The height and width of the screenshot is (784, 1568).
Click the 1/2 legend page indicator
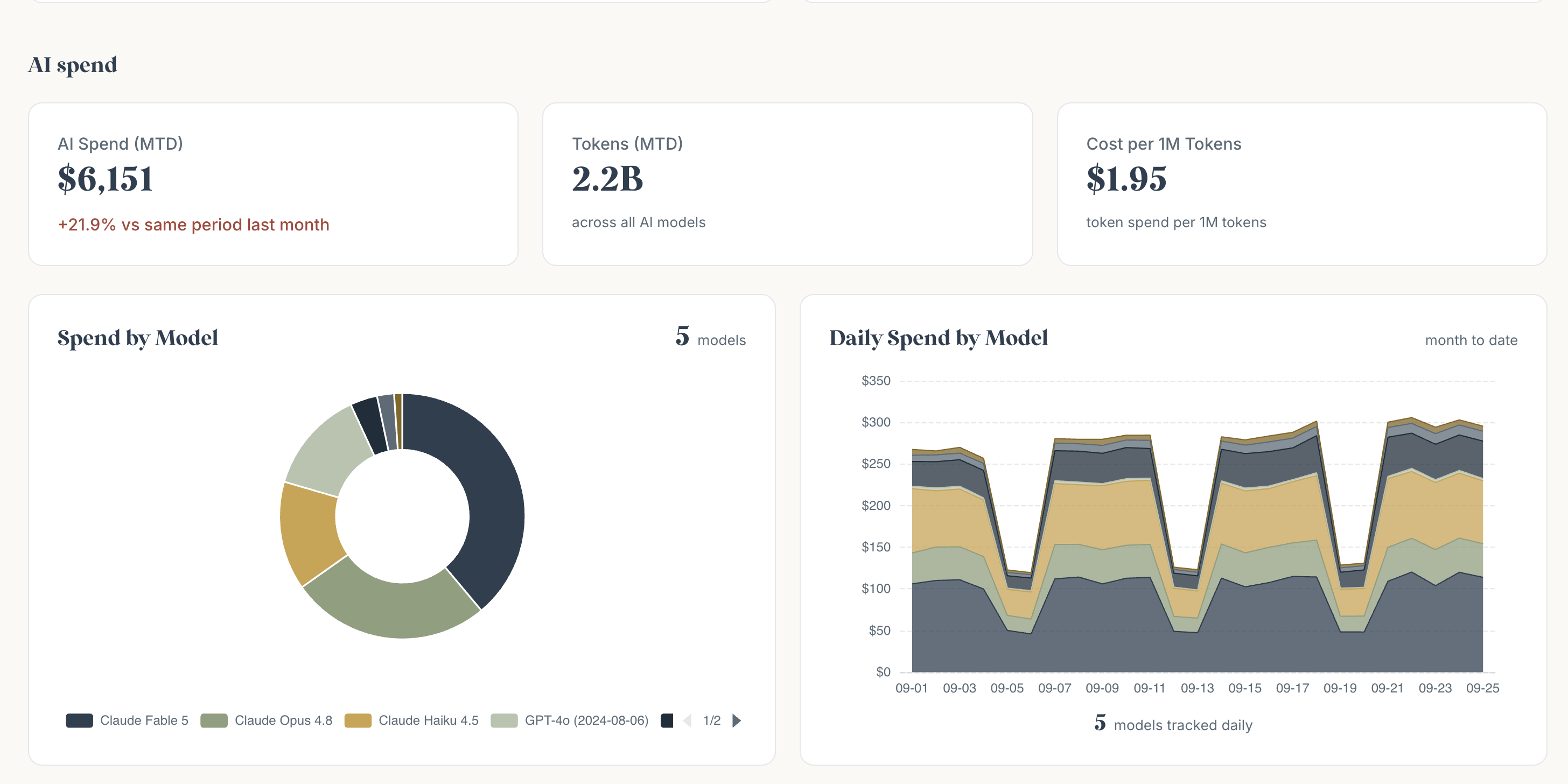click(x=711, y=720)
